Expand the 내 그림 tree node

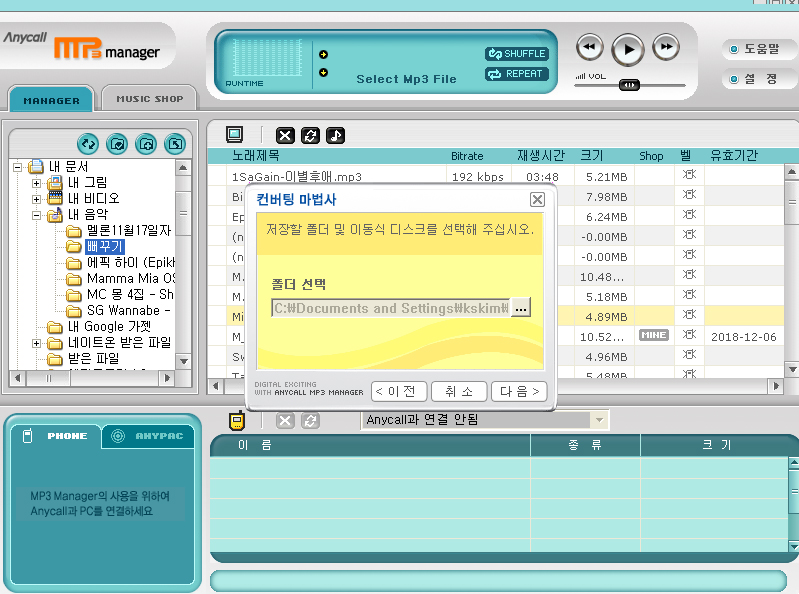pos(36,183)
